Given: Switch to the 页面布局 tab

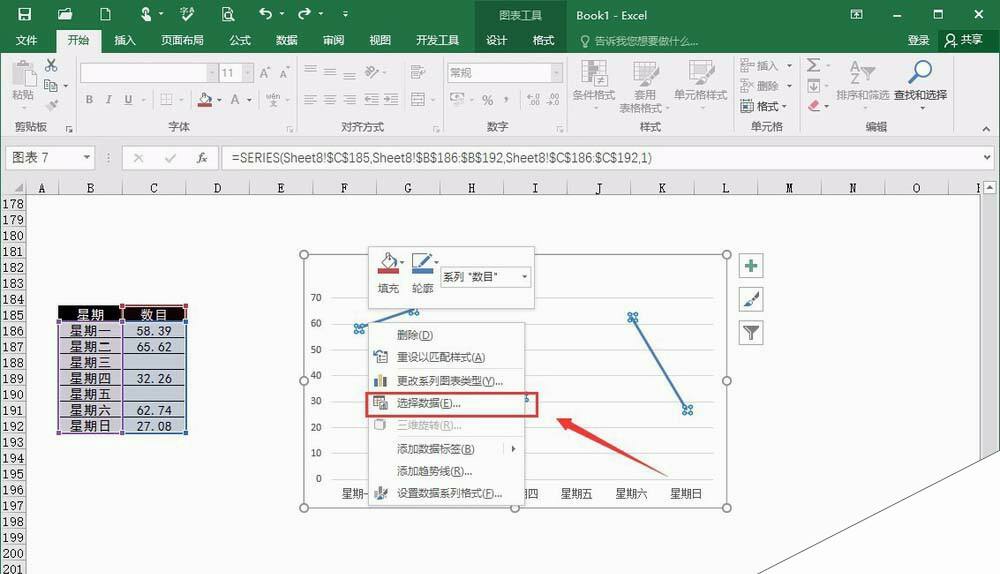Looking at the screenshot, I should tap(182, 40).
